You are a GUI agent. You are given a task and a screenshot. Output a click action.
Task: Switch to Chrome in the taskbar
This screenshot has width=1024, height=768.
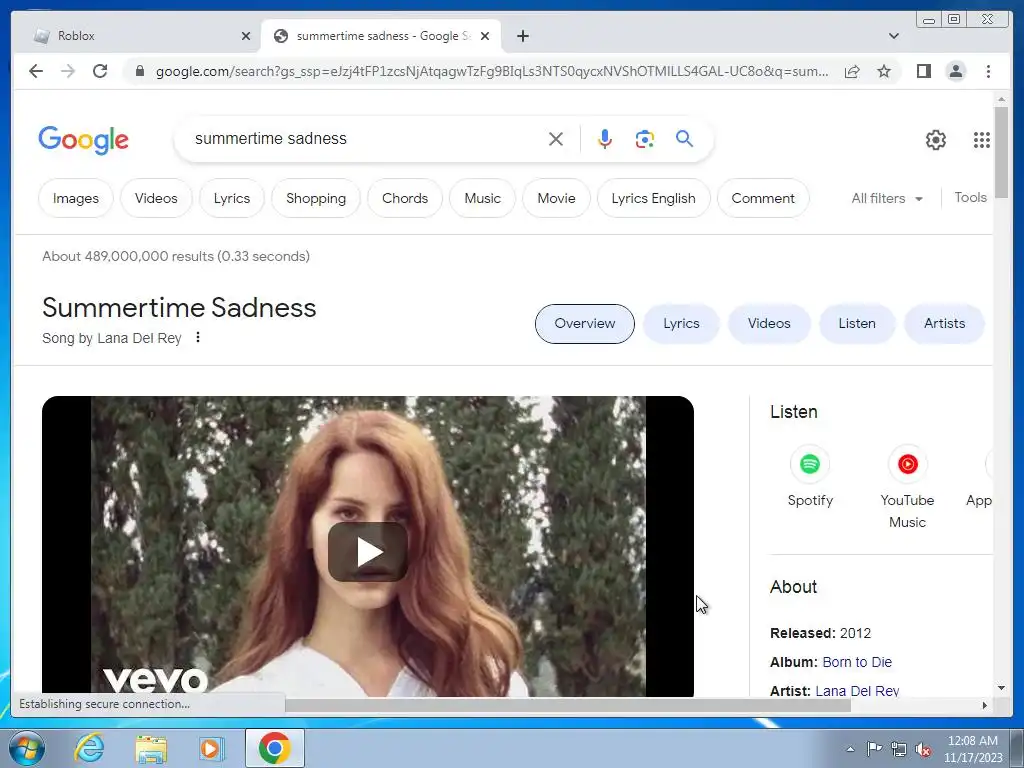point(274,748)
